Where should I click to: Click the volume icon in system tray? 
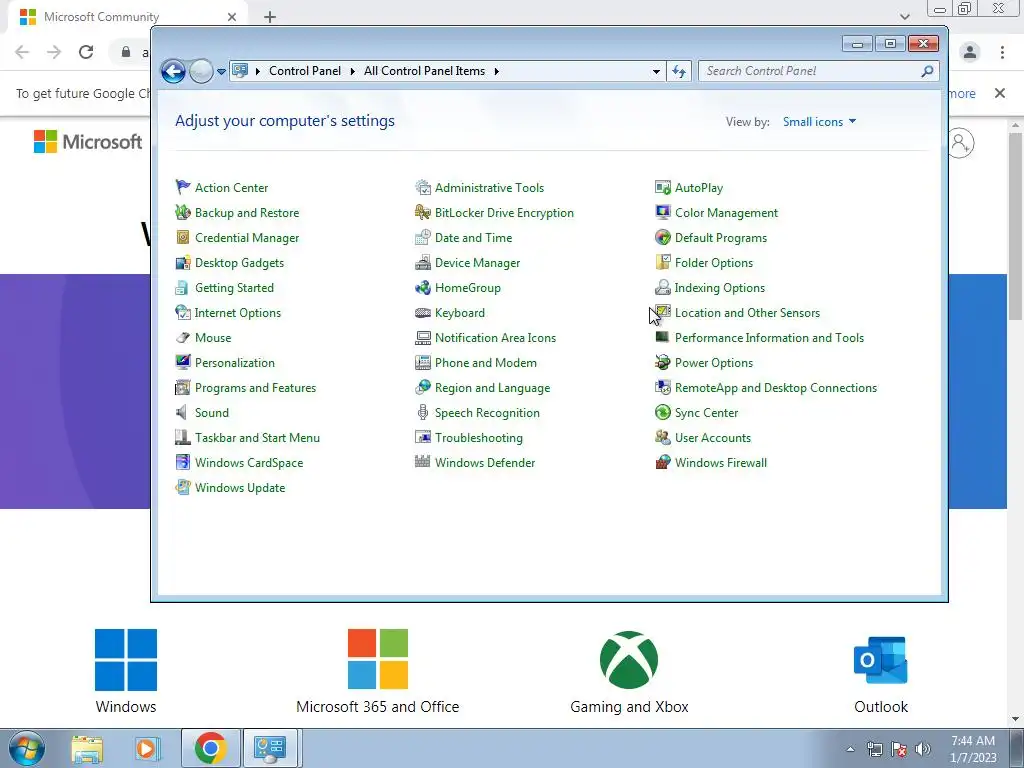tap(923, 749)
